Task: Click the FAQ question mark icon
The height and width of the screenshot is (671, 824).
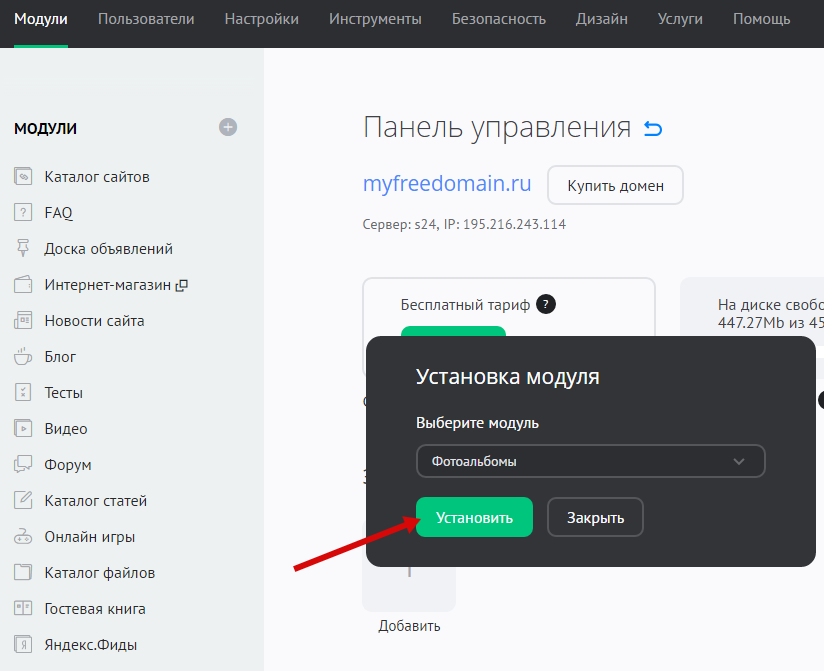Action: click(x=23, y=213)
